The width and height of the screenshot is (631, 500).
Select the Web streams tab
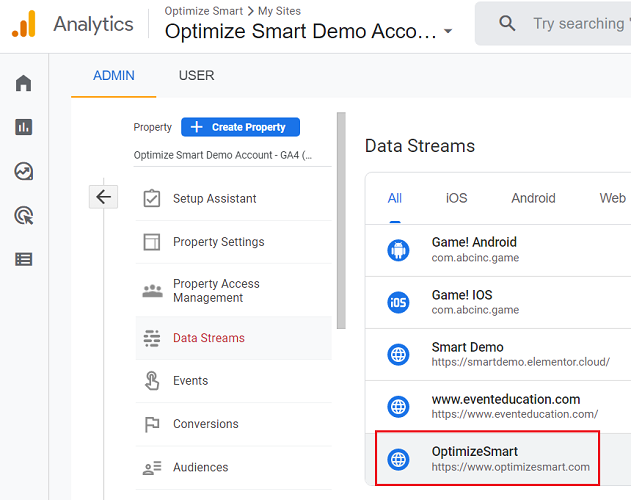pyautogui.click(x=612, y=198)
